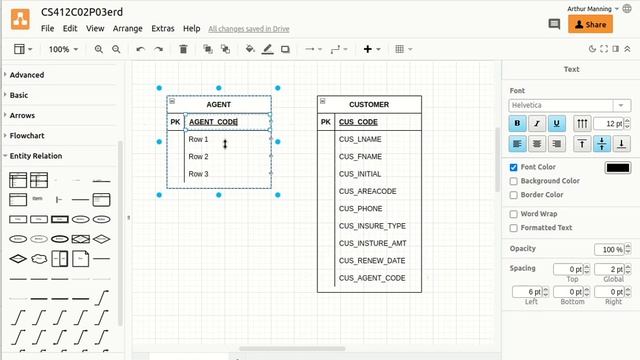Delete the selected shape with trash icon
Screen dimensions: 640x360
tap(183, 49)
